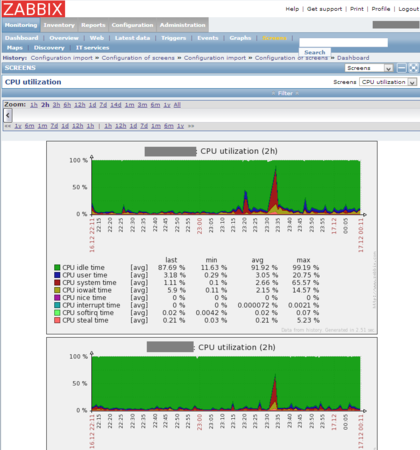Click the dash icon beside fullscreen icon
Image resolution: width=420 pixels, height=450 pixels.
402,68
